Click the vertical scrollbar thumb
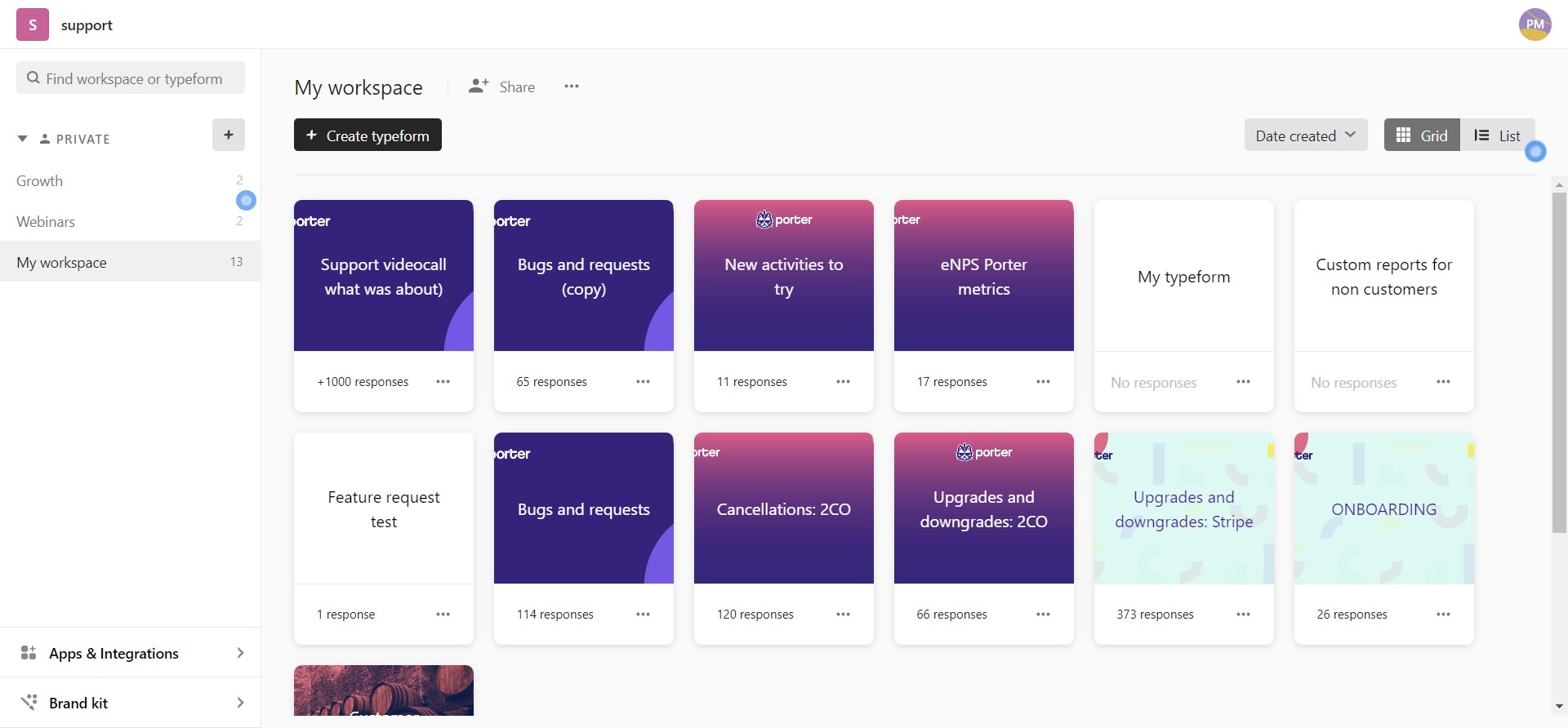This screenshot has width=1568, height=728. [1559, 363]
